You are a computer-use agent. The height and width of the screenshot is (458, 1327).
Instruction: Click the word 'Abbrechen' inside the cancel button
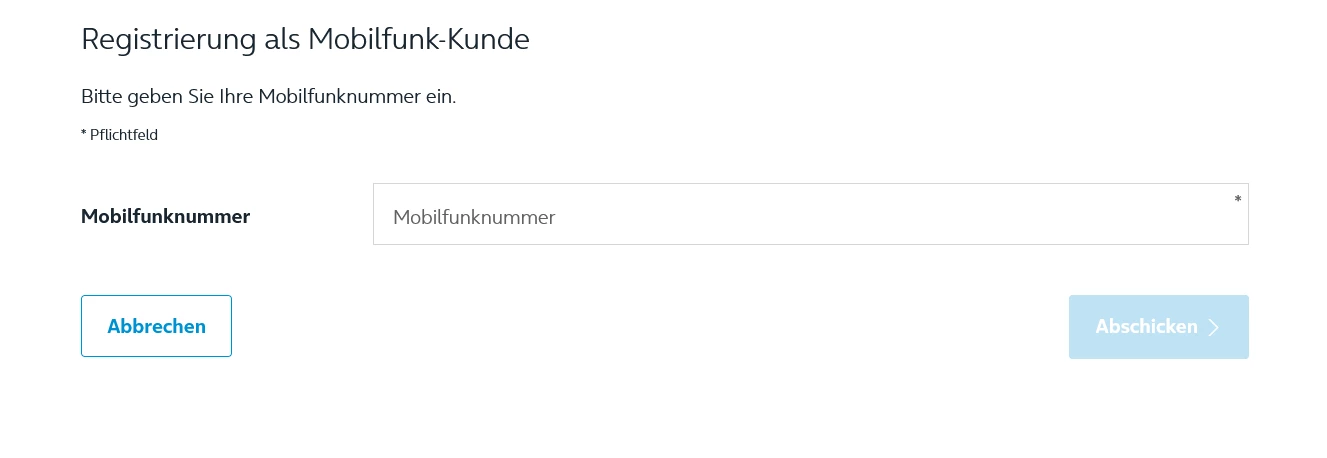pyautogui.click(x=156, y=327)
